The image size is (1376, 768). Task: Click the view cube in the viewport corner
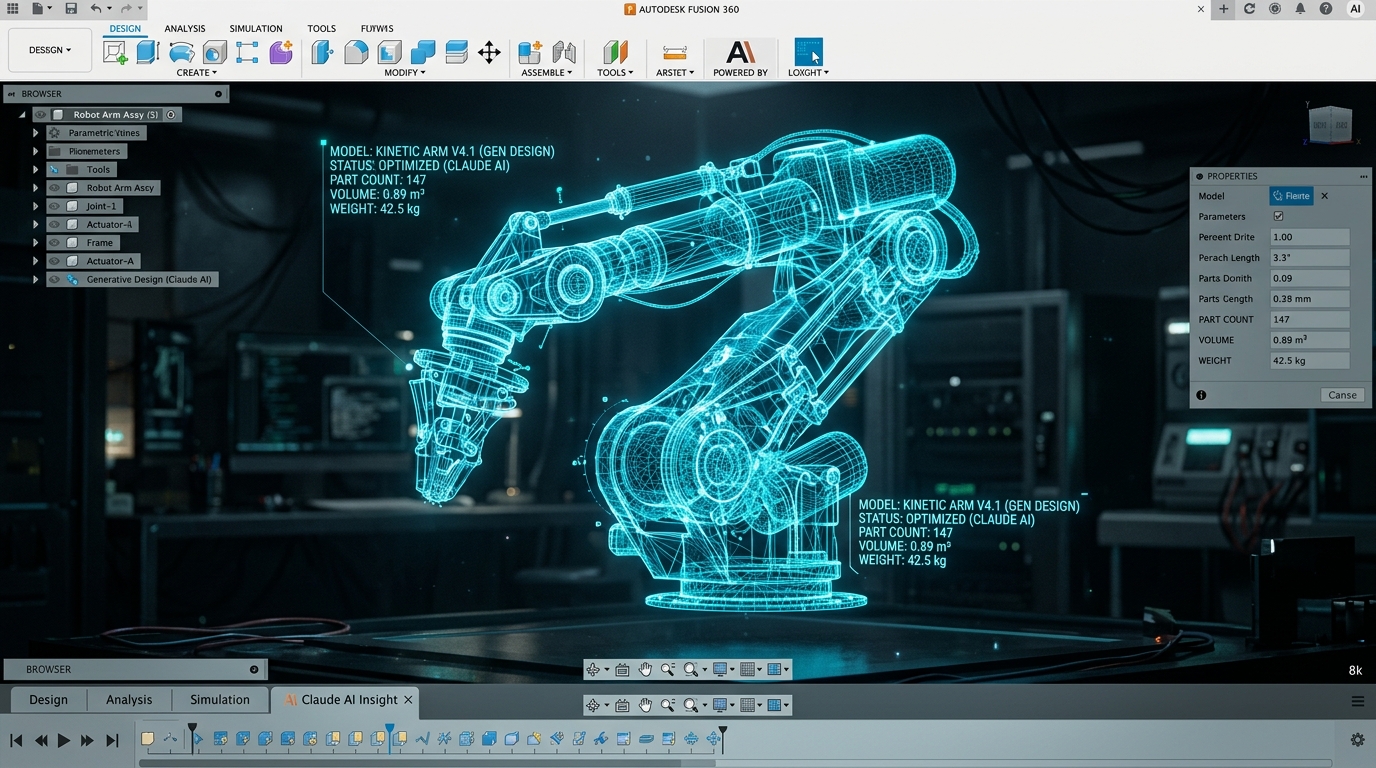point(1331,124)
